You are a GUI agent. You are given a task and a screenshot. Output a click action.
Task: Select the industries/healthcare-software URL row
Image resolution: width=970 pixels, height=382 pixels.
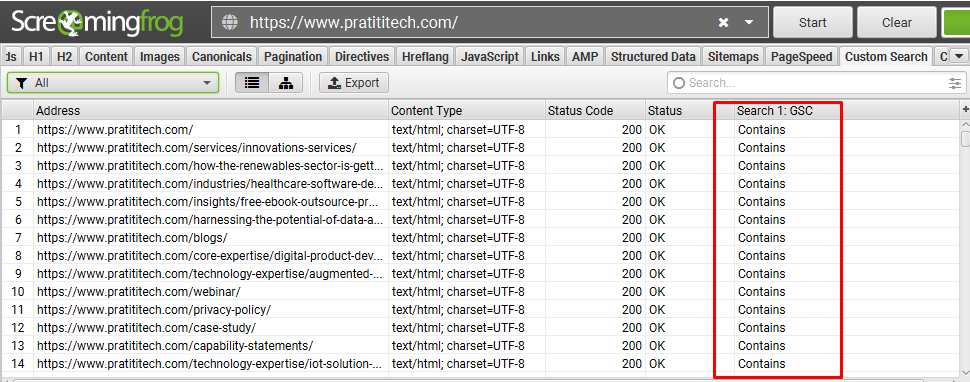point(210,184)
